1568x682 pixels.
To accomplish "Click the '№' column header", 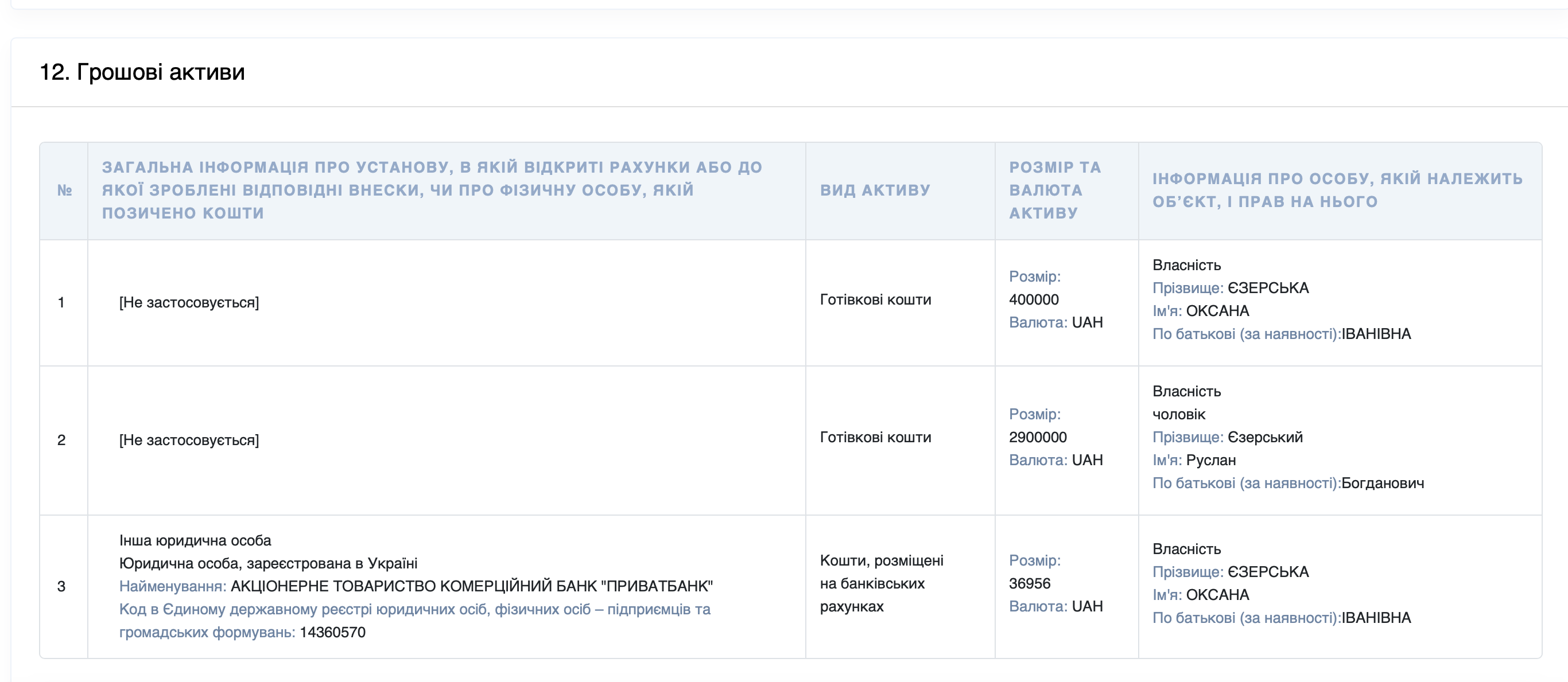I will tap(64, 190).
